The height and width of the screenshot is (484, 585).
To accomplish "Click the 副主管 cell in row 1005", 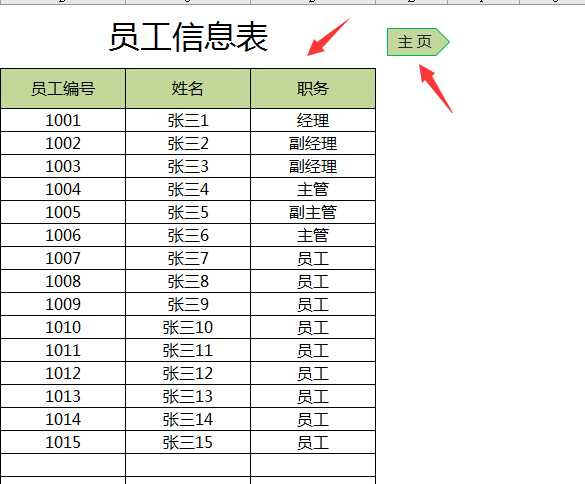I will pos(313,212).
